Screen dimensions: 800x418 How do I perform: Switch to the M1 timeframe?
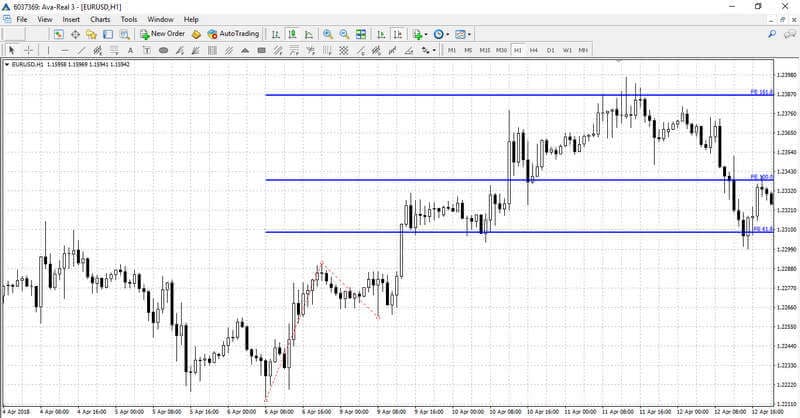452,50
